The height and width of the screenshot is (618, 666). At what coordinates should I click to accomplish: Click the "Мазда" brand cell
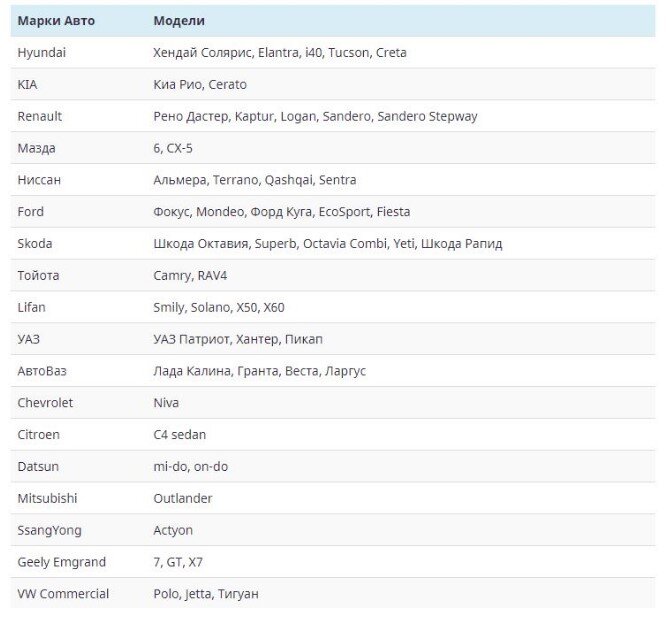(37, 148)
